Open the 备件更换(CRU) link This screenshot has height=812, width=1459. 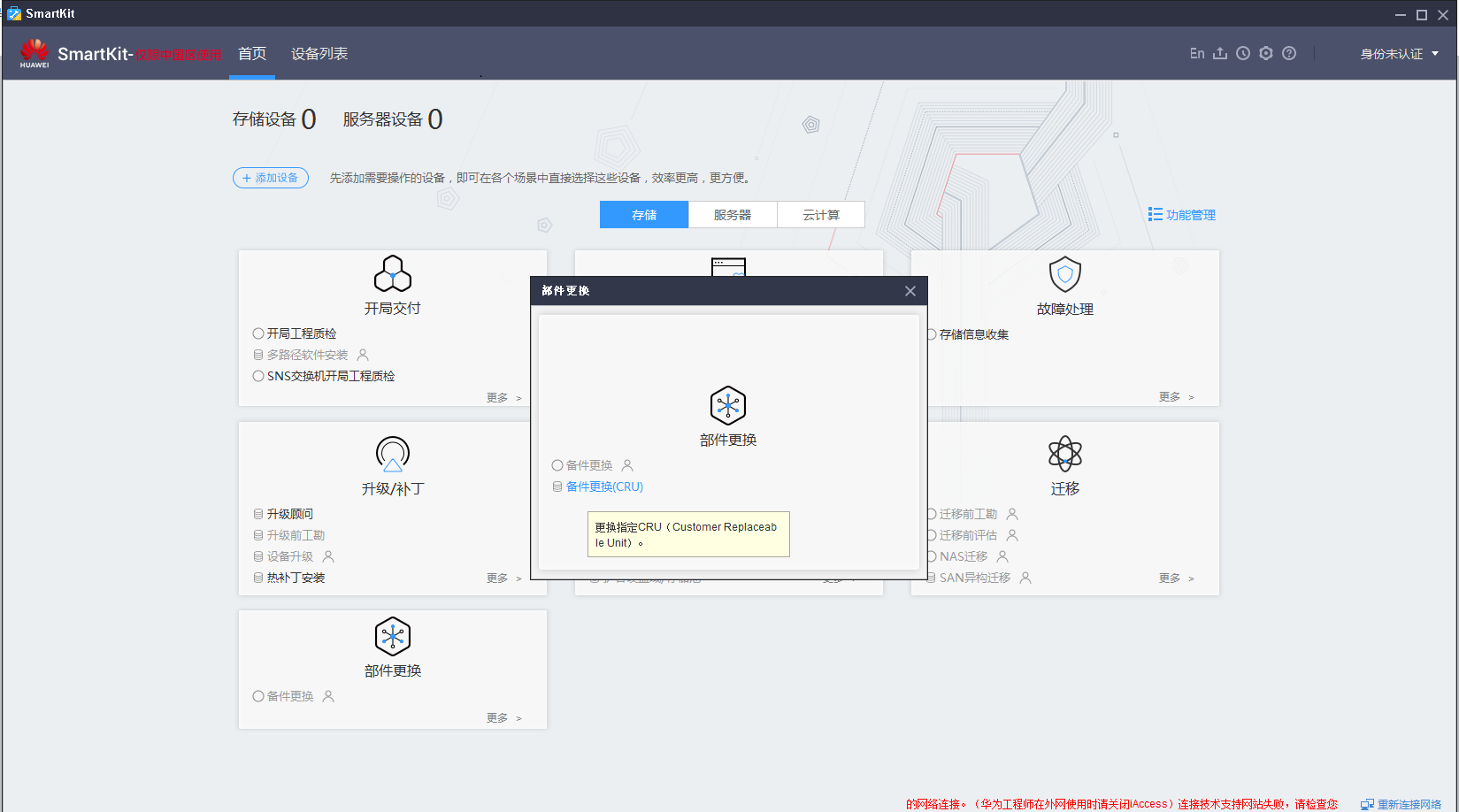[x=605, y=486]
